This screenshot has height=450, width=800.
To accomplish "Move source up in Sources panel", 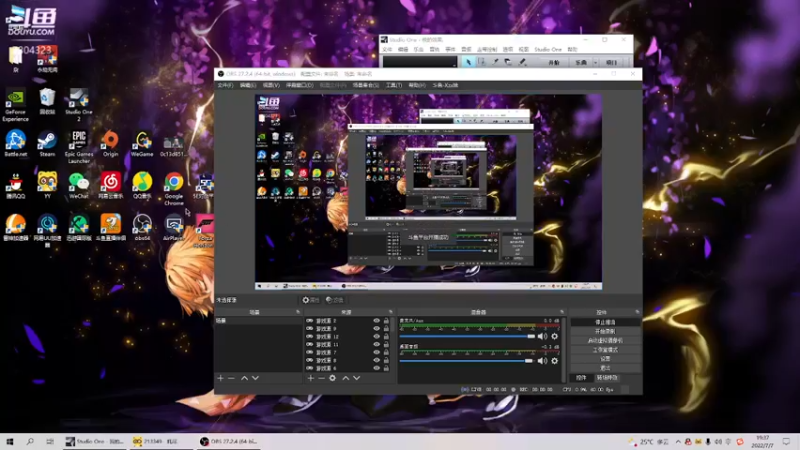I will tap(346, 378).
